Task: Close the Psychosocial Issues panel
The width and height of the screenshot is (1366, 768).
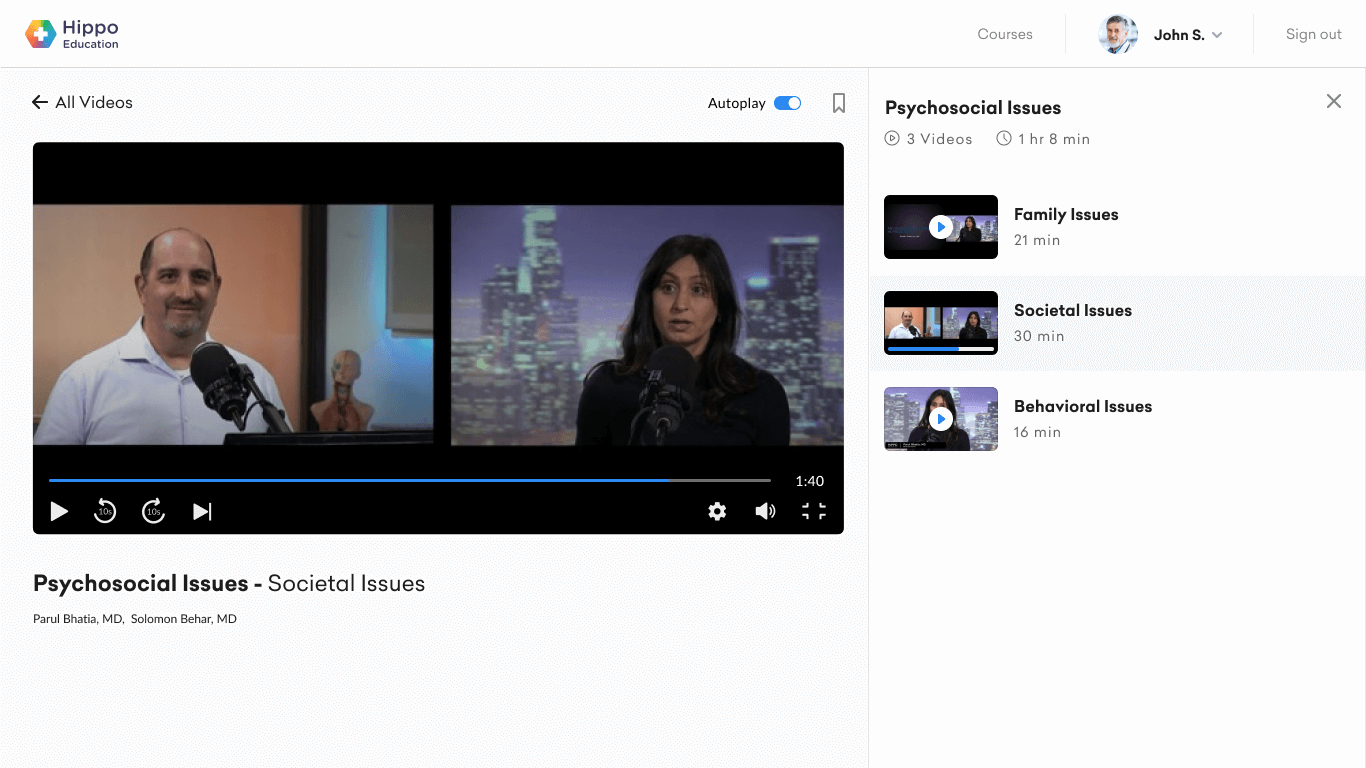Action: tap(1334, 101)
